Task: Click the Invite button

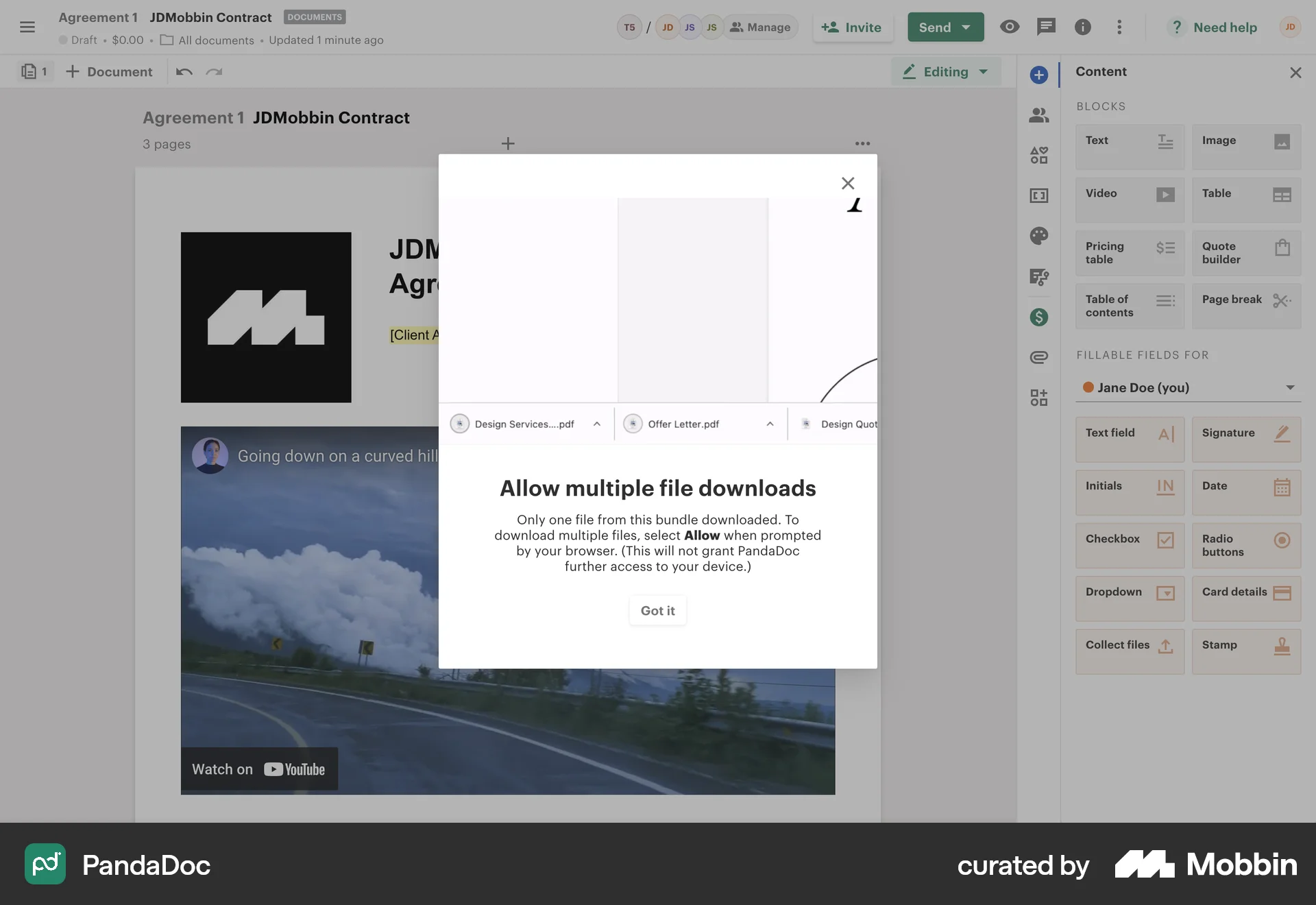Action: pos(853,27)
